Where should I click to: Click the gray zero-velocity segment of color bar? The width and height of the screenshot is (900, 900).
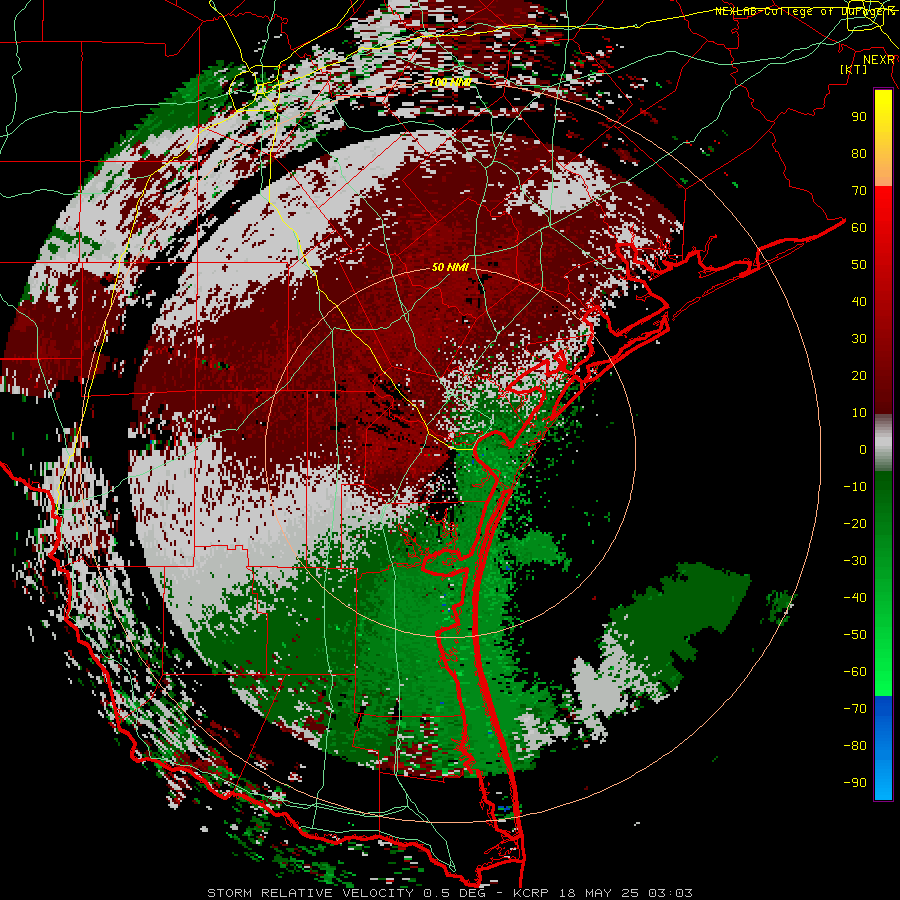883,443
